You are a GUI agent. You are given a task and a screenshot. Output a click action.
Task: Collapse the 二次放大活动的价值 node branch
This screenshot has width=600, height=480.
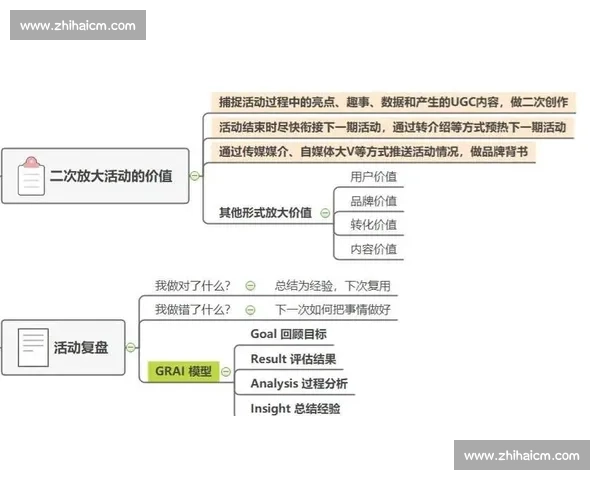[195, 176]
